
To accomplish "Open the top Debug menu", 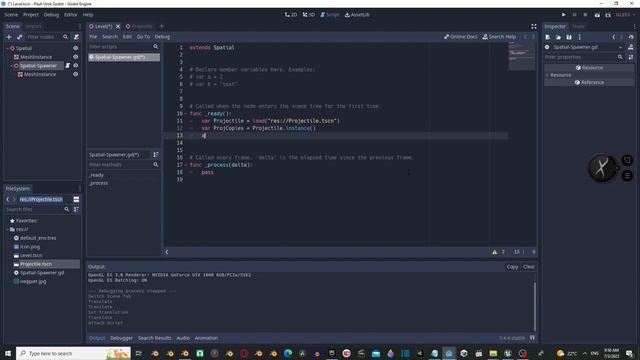I will point(51,15).
